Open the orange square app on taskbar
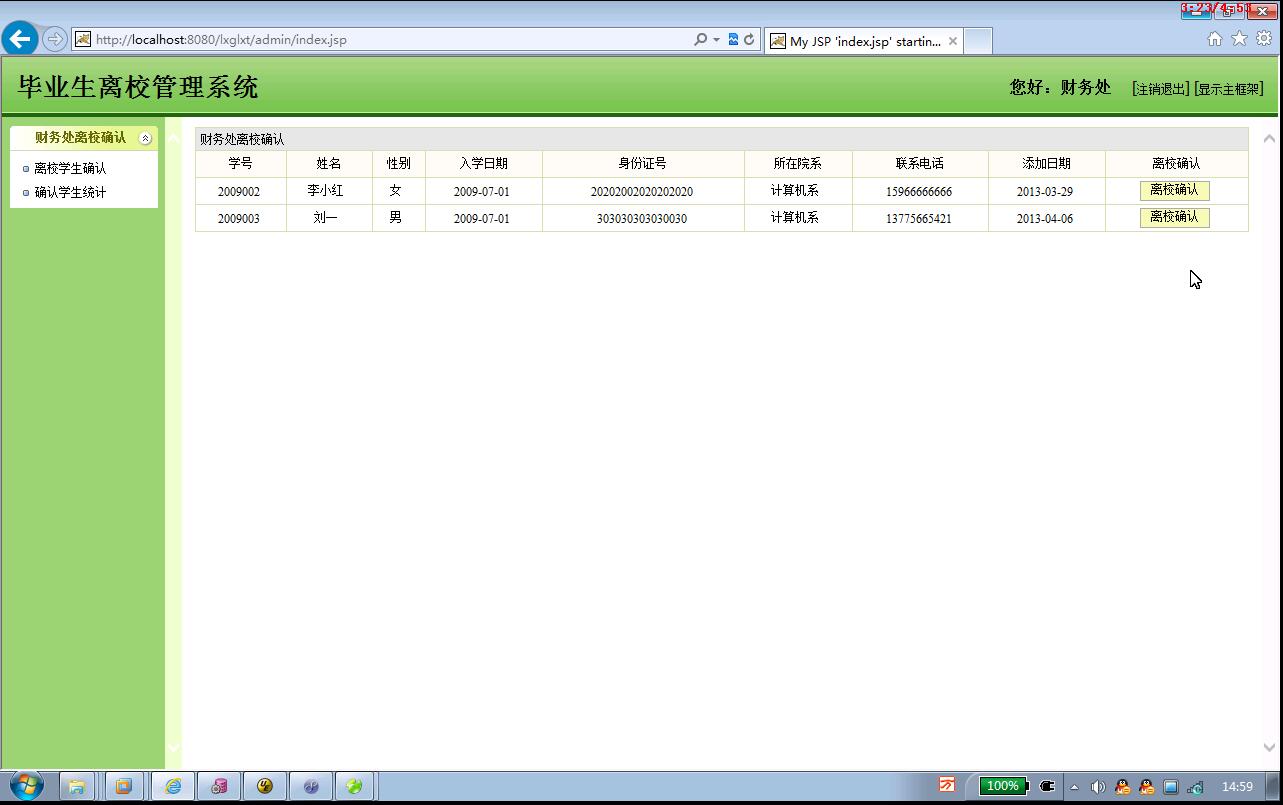Viewport: 1283px width, 805px height. pos(124,786)
